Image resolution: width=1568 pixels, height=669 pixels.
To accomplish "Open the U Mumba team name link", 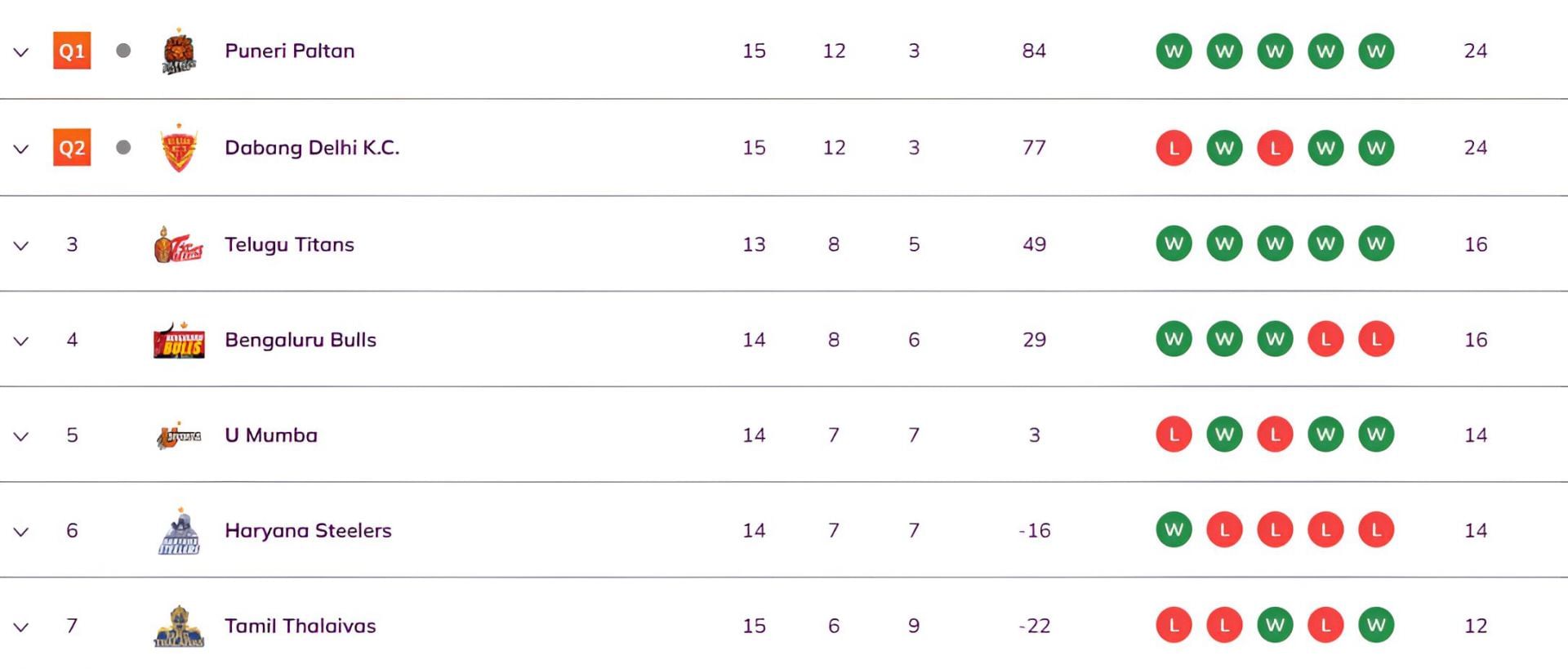I will 271,435.
